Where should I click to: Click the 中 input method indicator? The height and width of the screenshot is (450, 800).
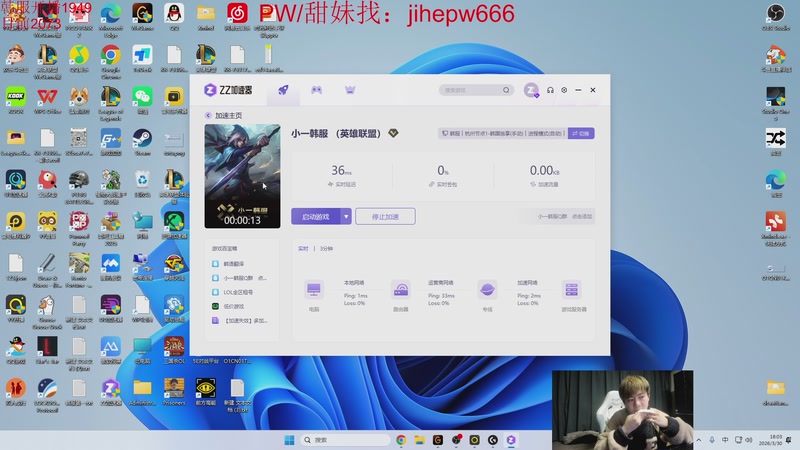[725, 440]
